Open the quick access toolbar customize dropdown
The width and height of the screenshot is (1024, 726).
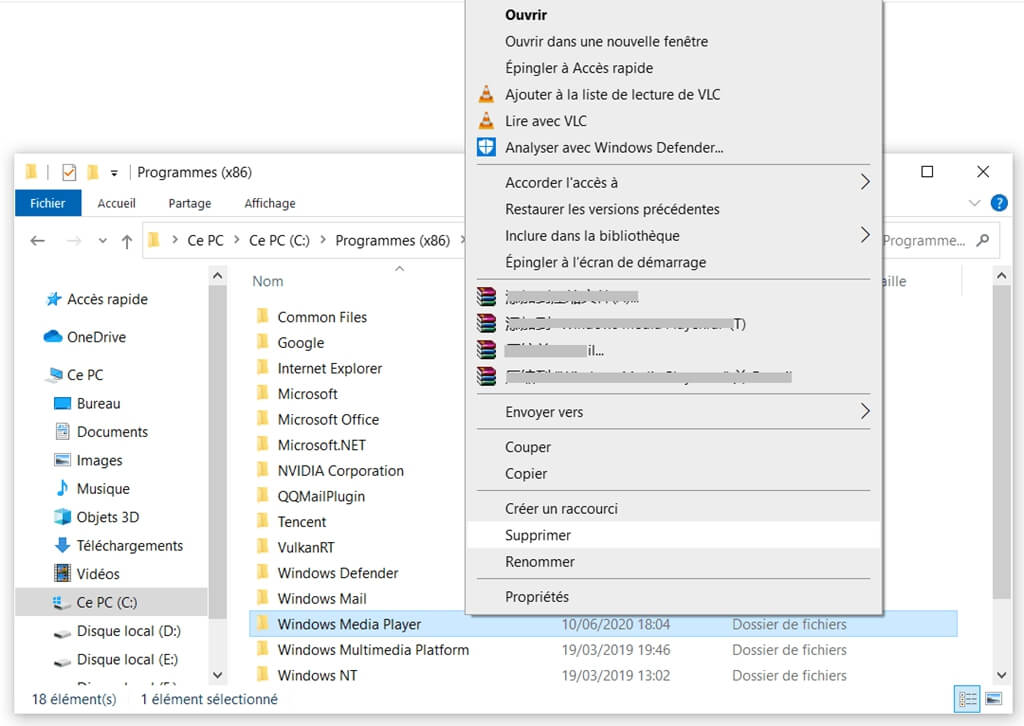(114, 173)
